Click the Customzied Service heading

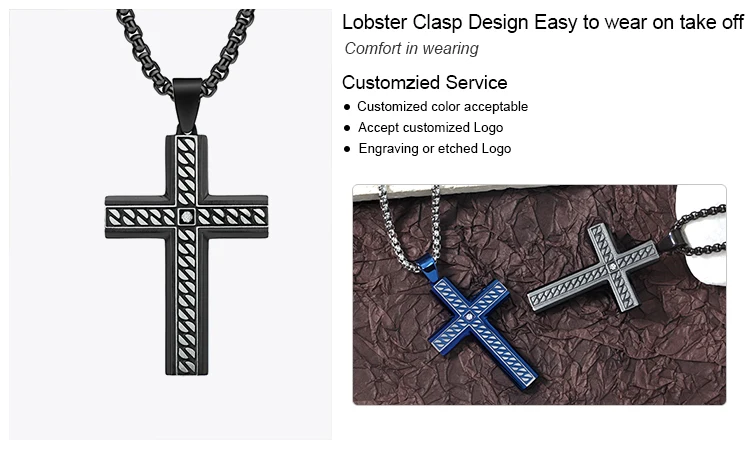pyautogui.click(x=424, y=83)
